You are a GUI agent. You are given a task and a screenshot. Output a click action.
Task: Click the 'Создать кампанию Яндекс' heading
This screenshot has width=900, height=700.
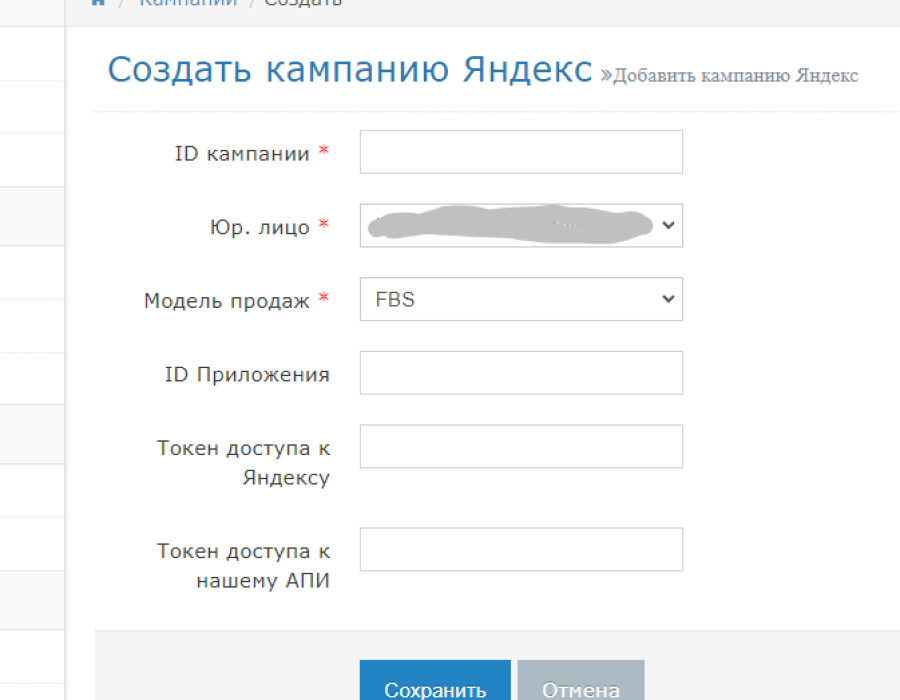tap(350, 70)
